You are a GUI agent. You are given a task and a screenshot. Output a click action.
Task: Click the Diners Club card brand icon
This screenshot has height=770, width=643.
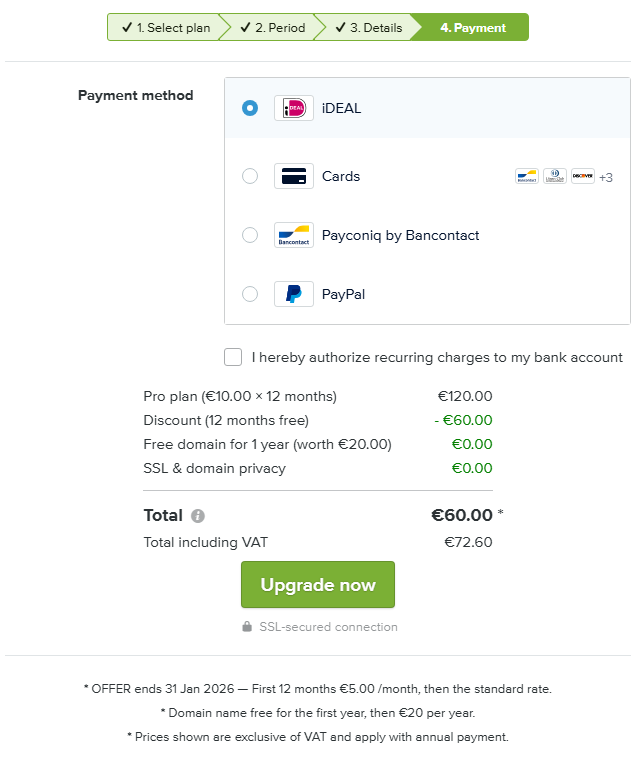point(554,177)
